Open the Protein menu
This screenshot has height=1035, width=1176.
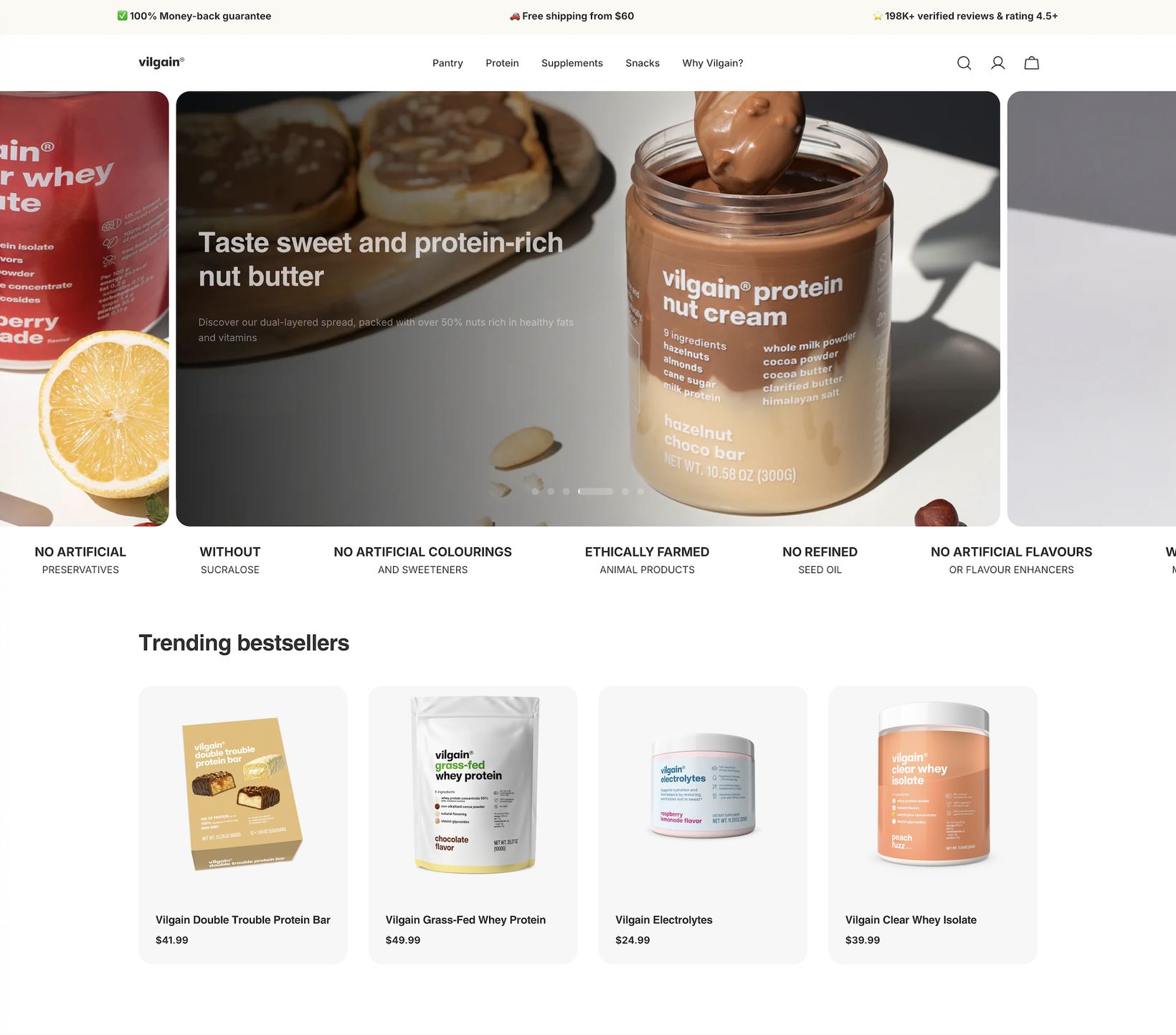502,63
